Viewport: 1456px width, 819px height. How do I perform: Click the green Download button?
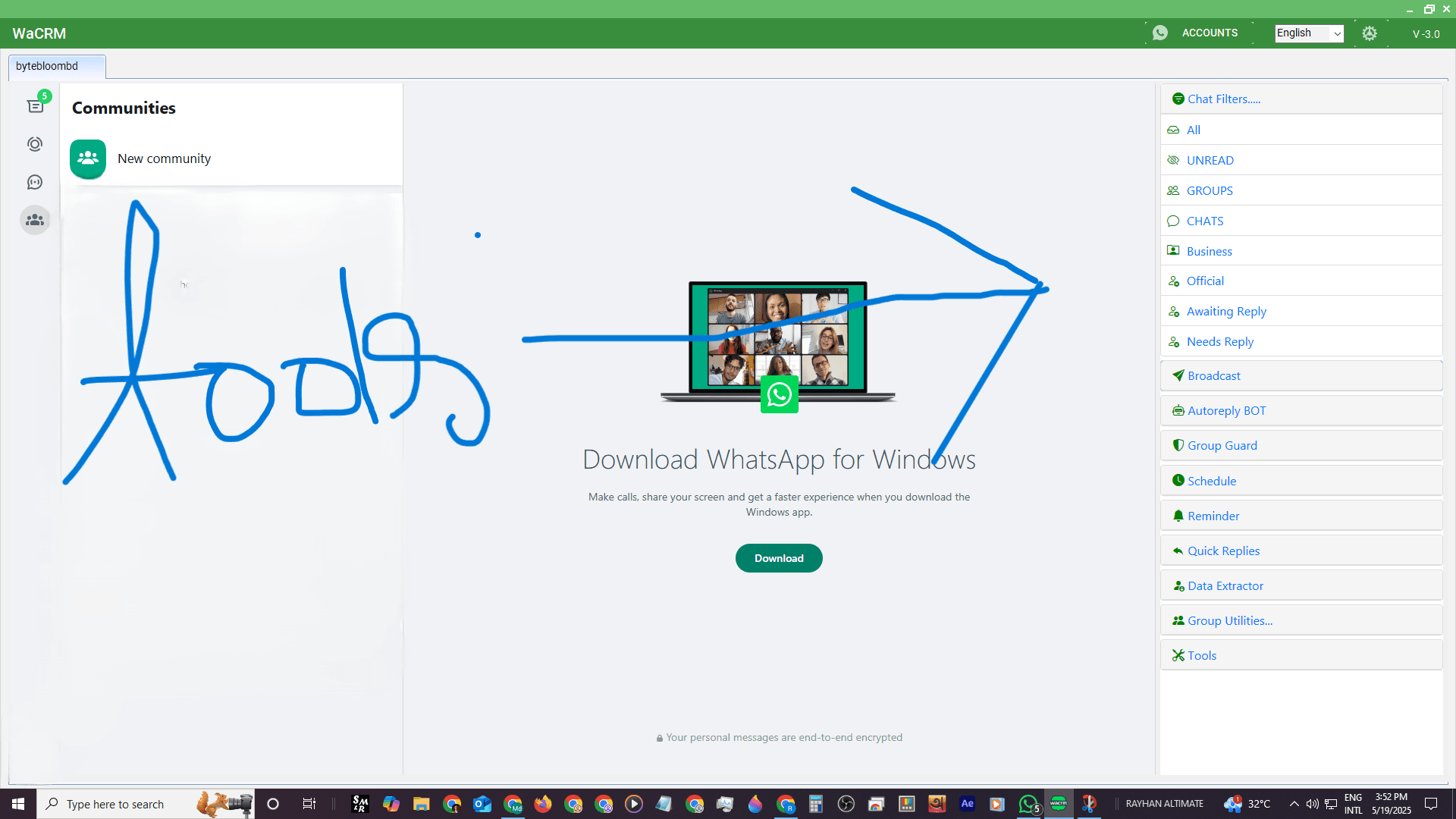(779, 558)
